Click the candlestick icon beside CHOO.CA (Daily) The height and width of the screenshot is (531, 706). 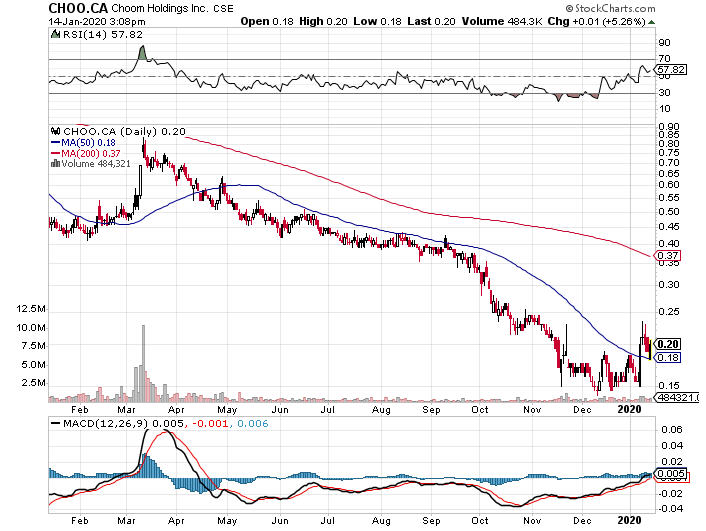point(56,130)
